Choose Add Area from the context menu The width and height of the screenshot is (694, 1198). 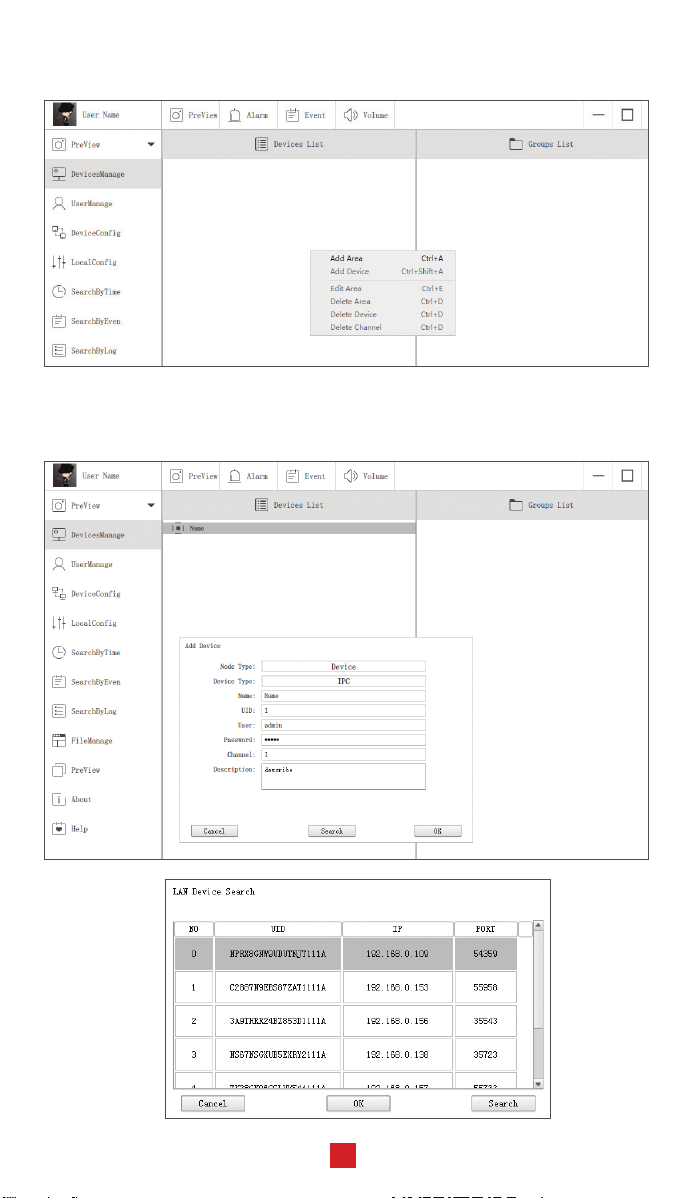click(x=346, y=258)
